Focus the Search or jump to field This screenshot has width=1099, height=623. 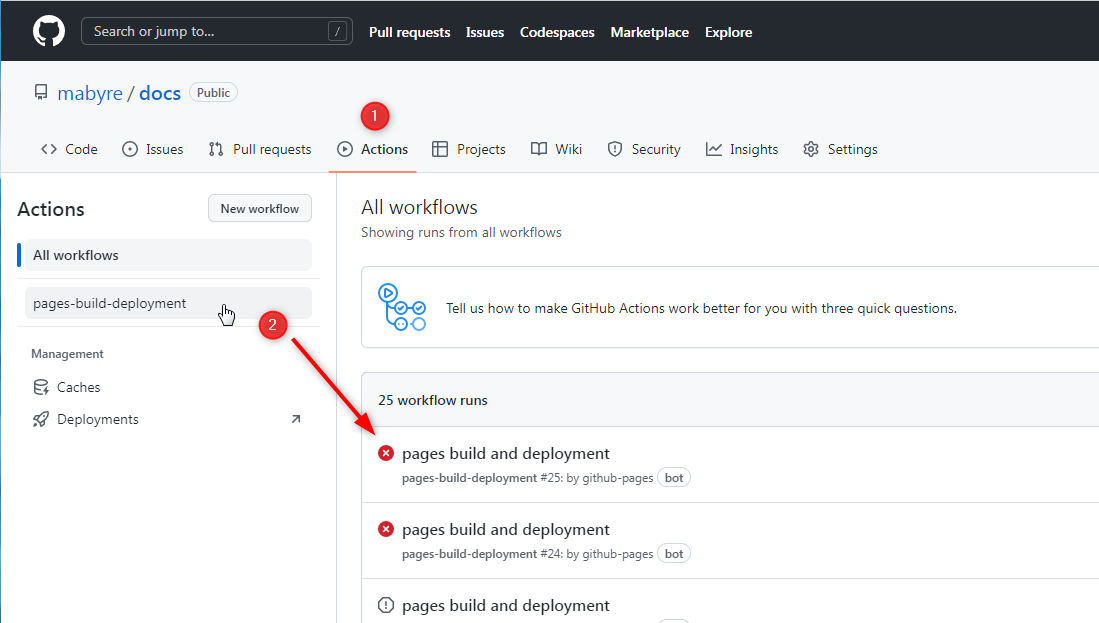[217, 32]
